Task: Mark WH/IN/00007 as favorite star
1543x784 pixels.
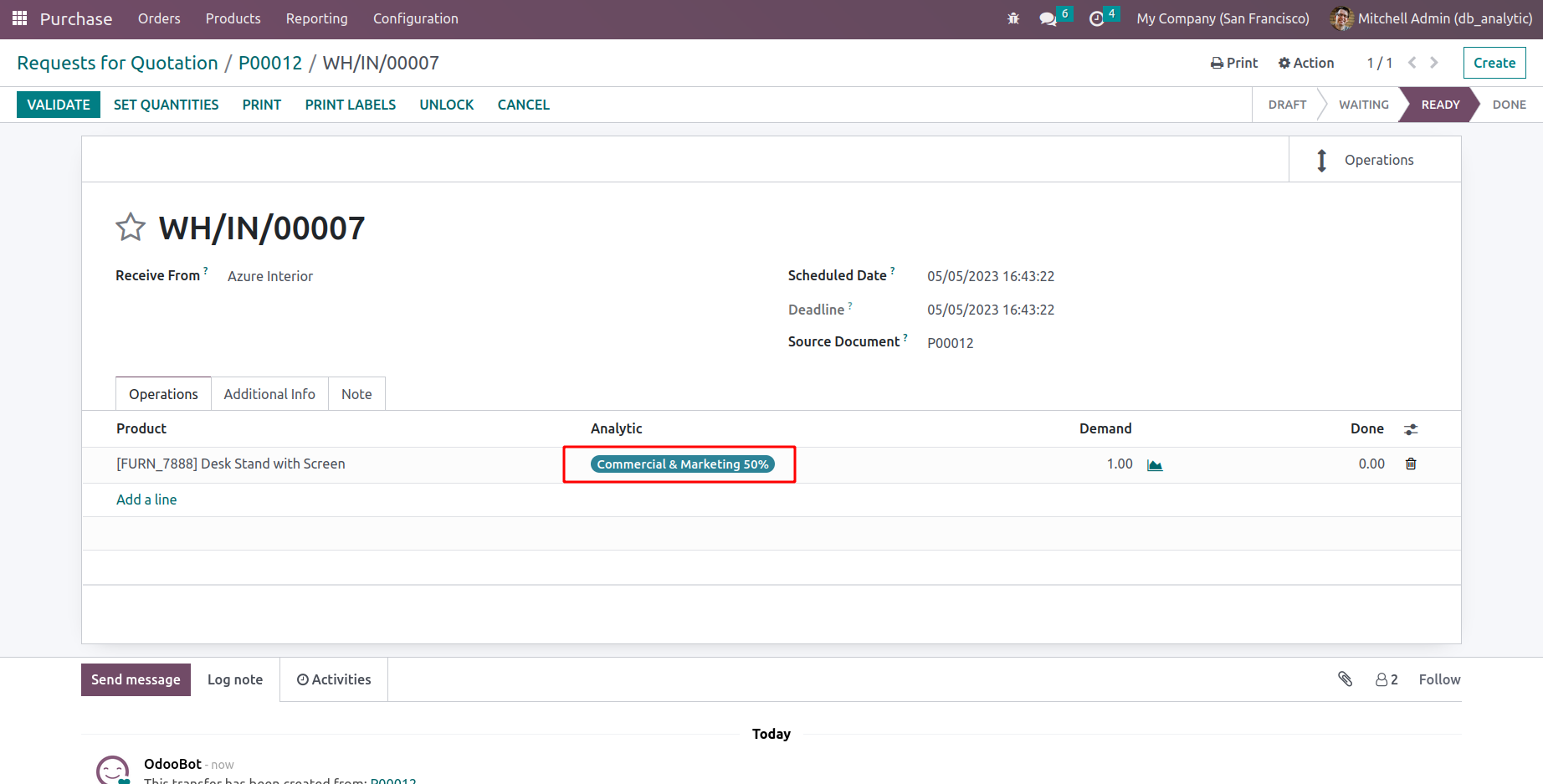Action: pyautogui.click(x=131, y=228)
